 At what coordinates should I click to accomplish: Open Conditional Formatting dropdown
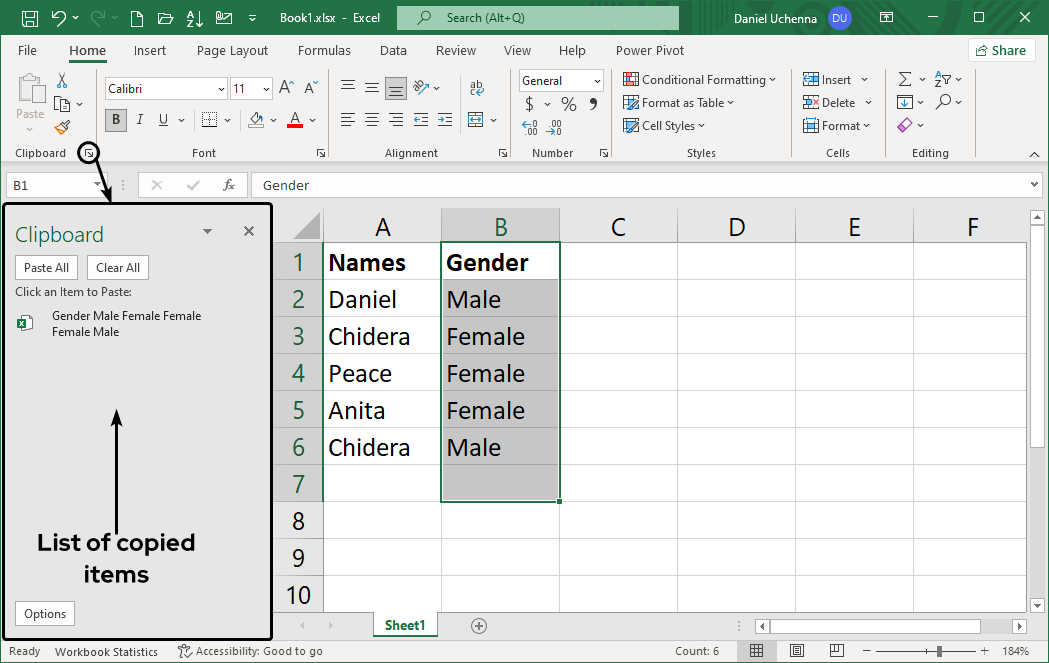(x=699, y=80)
